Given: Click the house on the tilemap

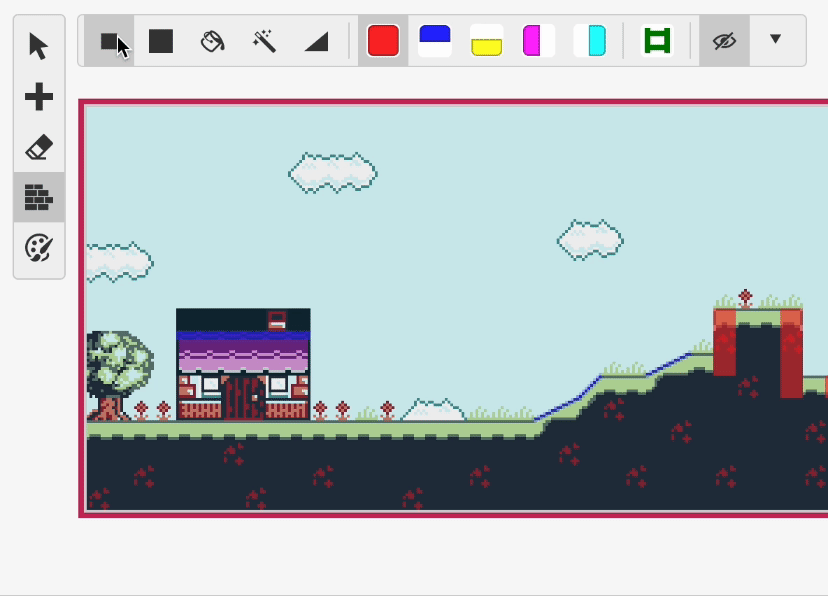Looking at the screenshot, I should (x=243, y=366).
